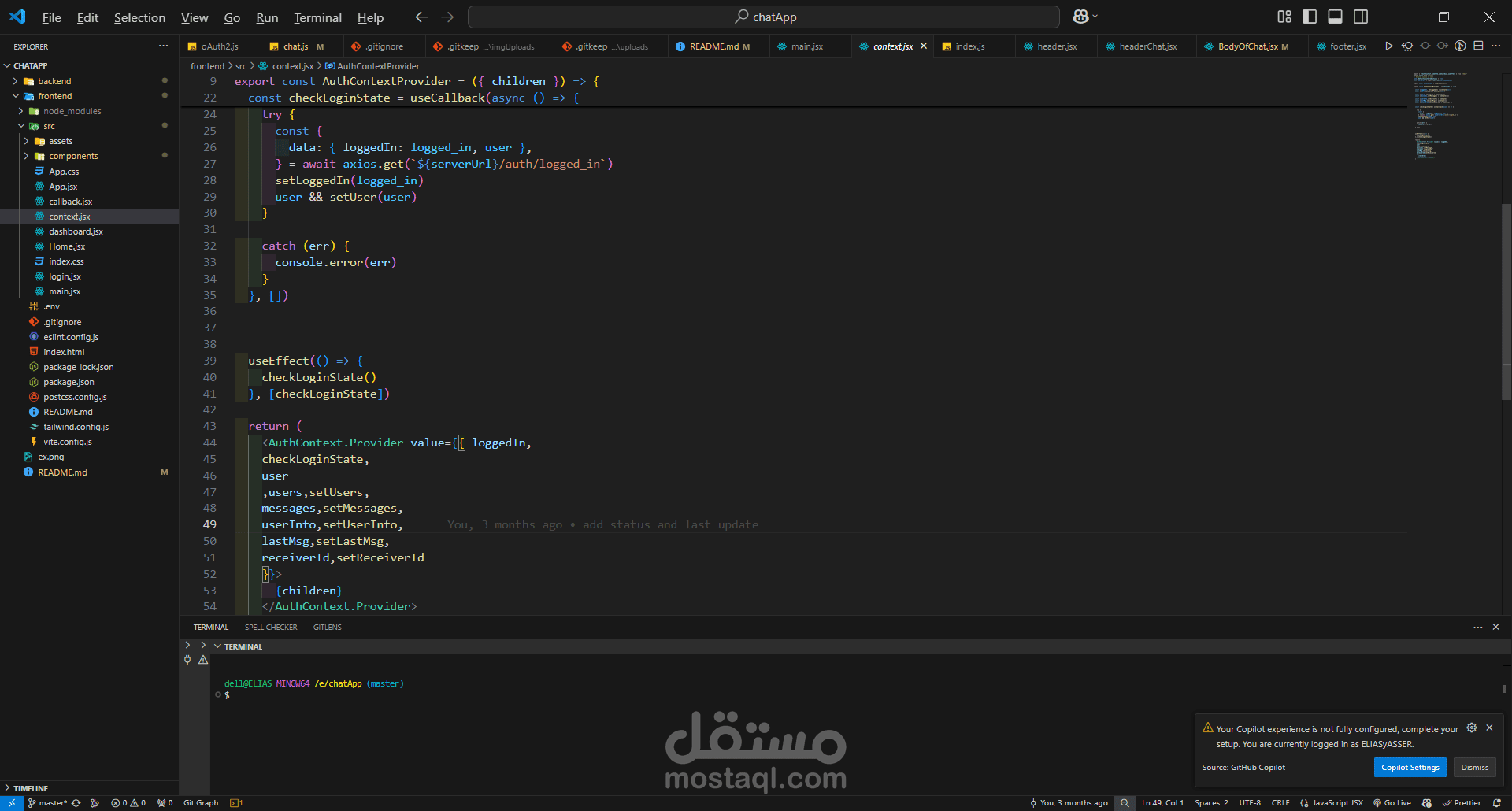Open Git Graph from status bar
Screen dimensions: 1512x811
(x=201, y=803)
